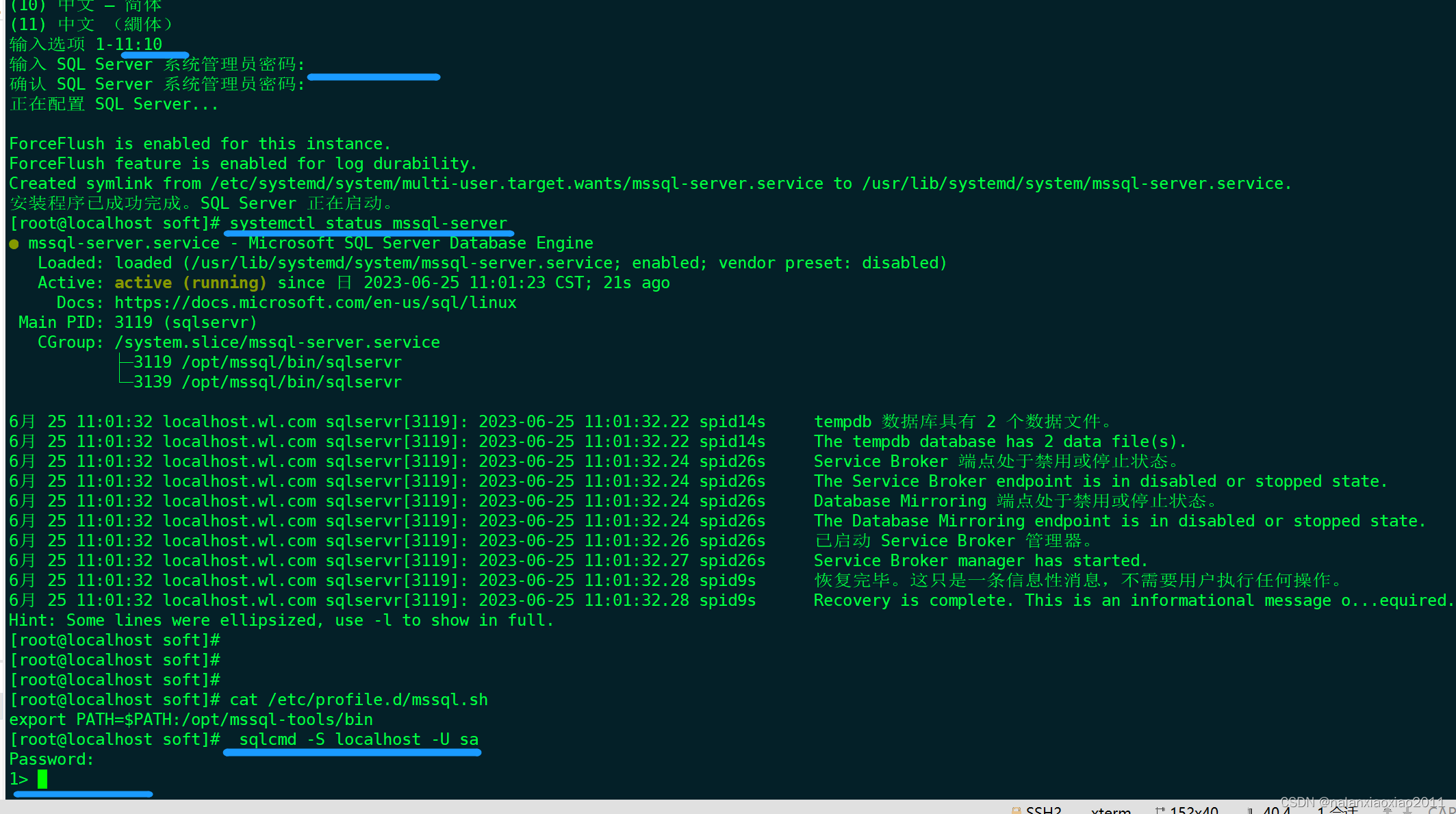
Task: Click the 'Microsoft SQL Server Database Engine' description
Action: (x=421, y=243)
